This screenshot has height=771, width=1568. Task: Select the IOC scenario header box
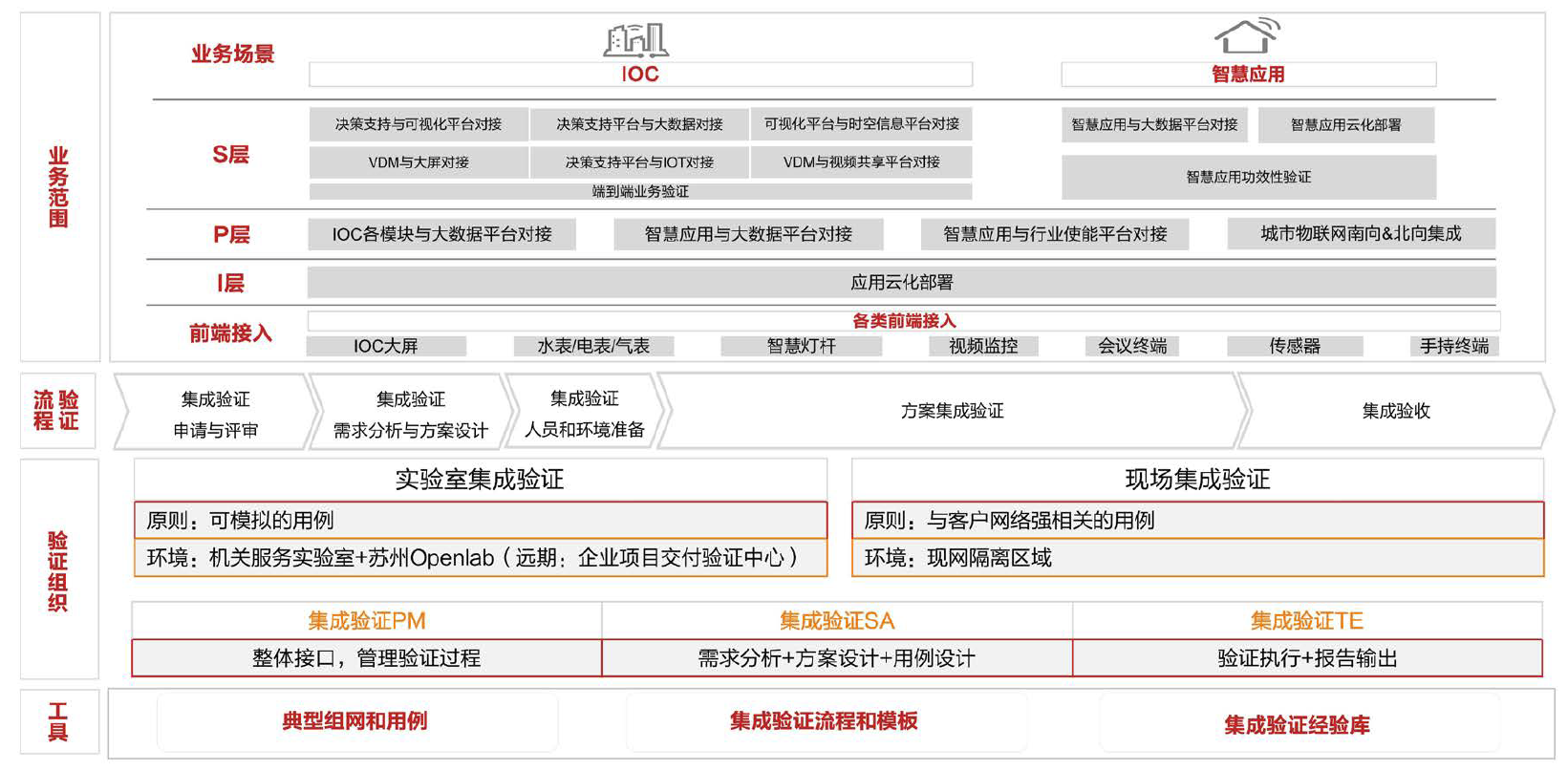[640, 75]
